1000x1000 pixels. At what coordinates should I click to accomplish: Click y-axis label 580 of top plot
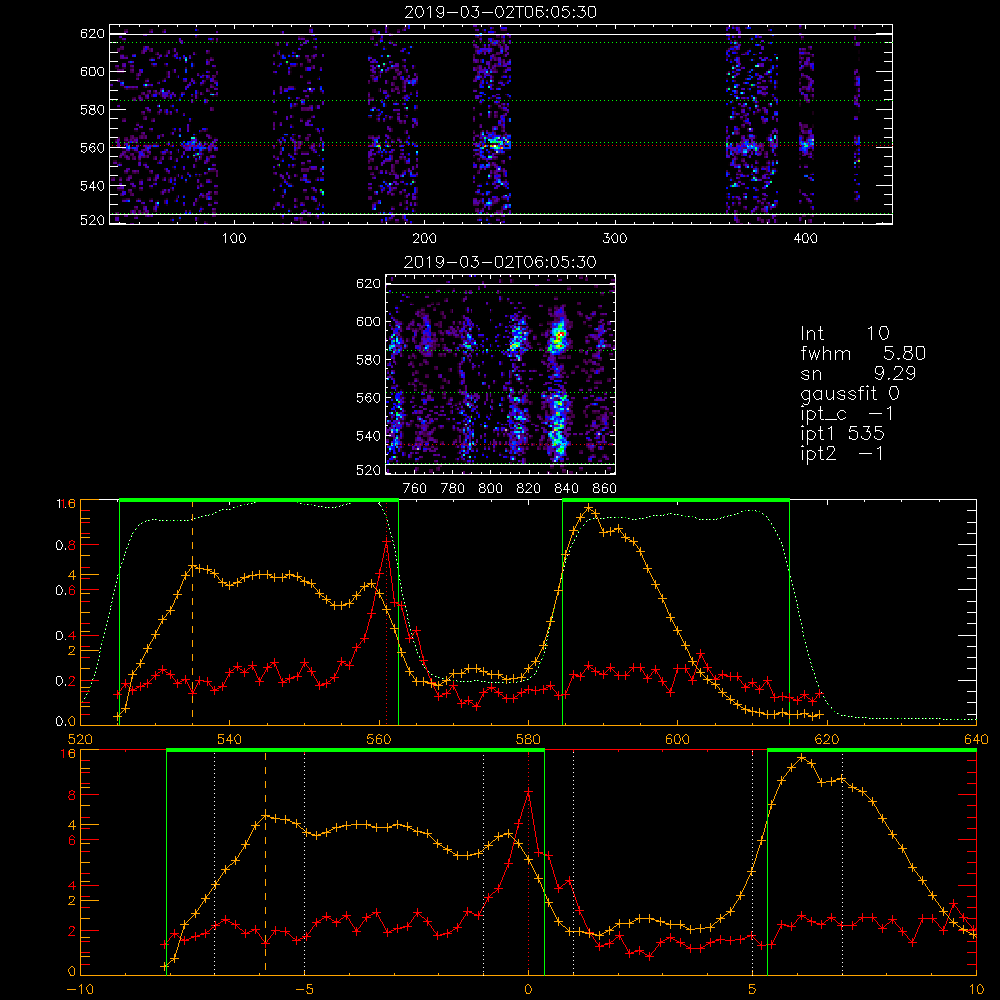coord(92,110)
